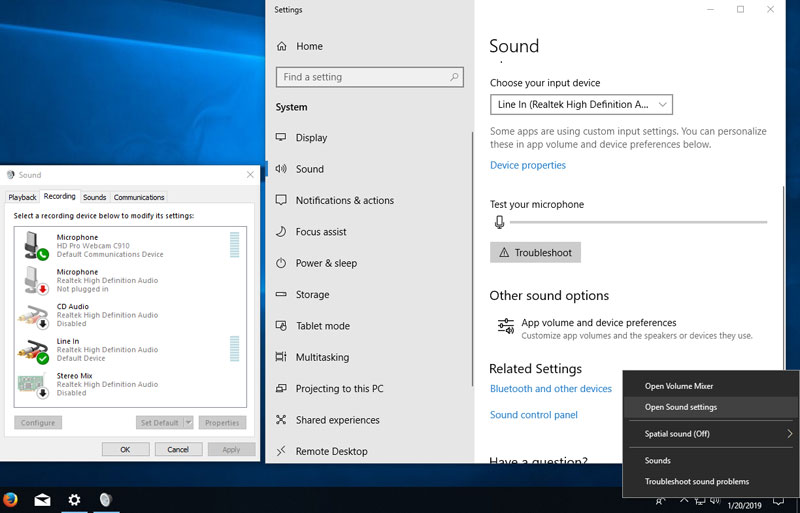
Task: Go to Settings Home via house icon
Action: click(x=282, y=46)
